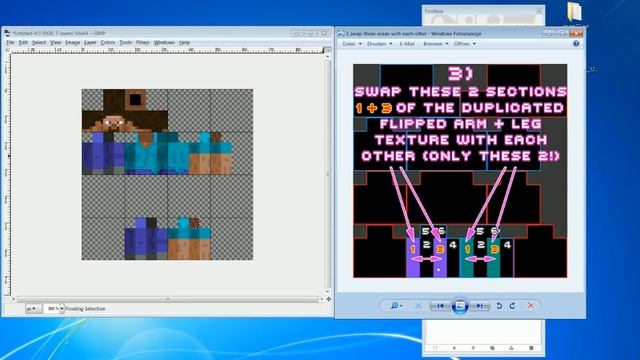Open the Öffnen dropdown in photo viewer
The image size is (640, 360).
464,44
